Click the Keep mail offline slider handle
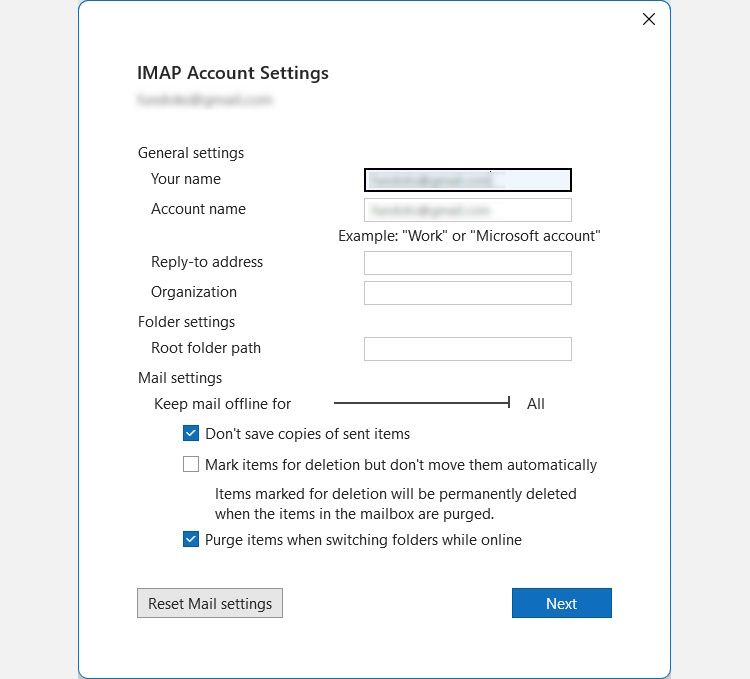Image resolution: width=750 pixels, height=679 pixels. tap(509, 403)
